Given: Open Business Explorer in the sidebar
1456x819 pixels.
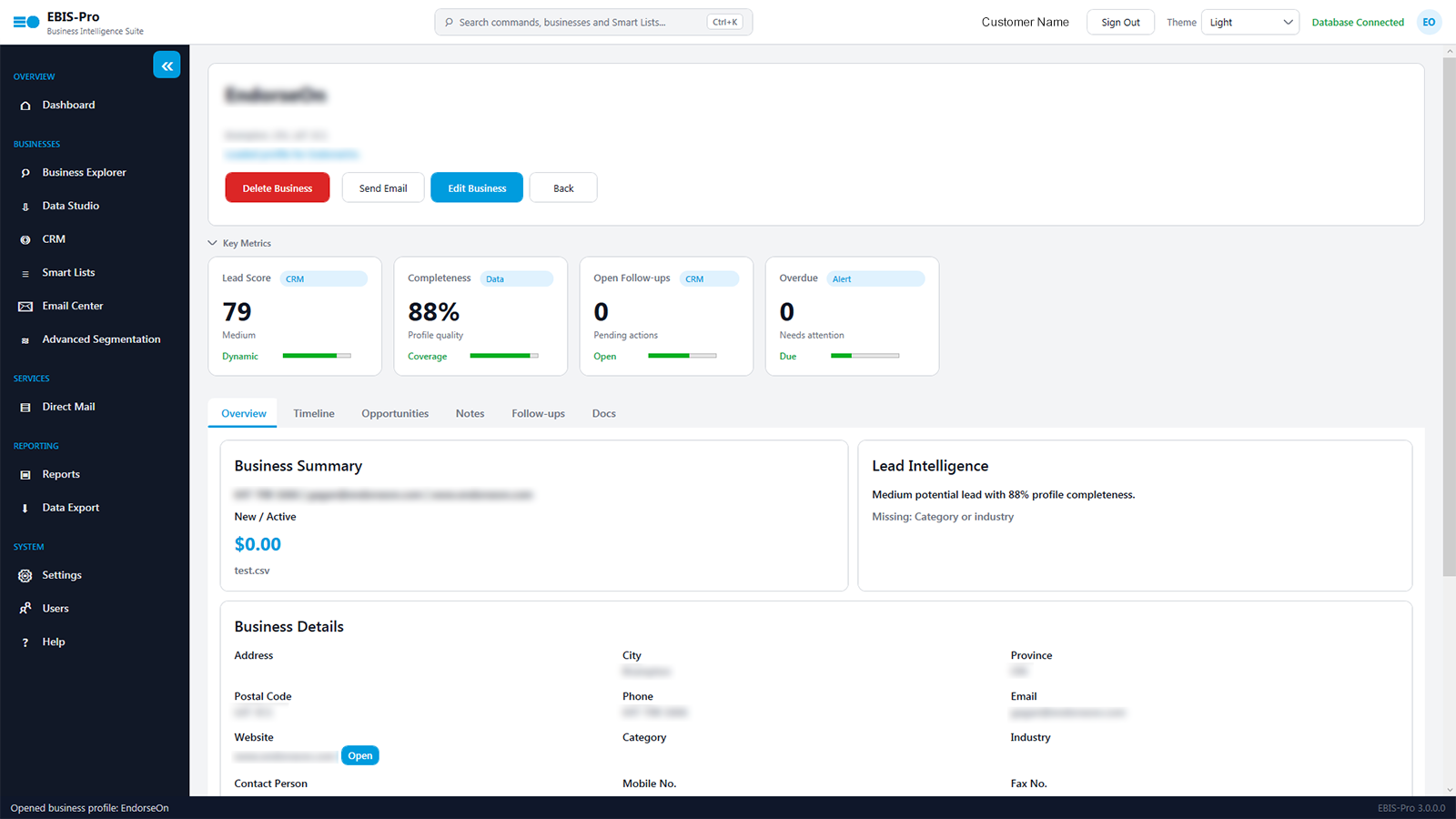Looking at the screenshot, I should coord(84,173).
